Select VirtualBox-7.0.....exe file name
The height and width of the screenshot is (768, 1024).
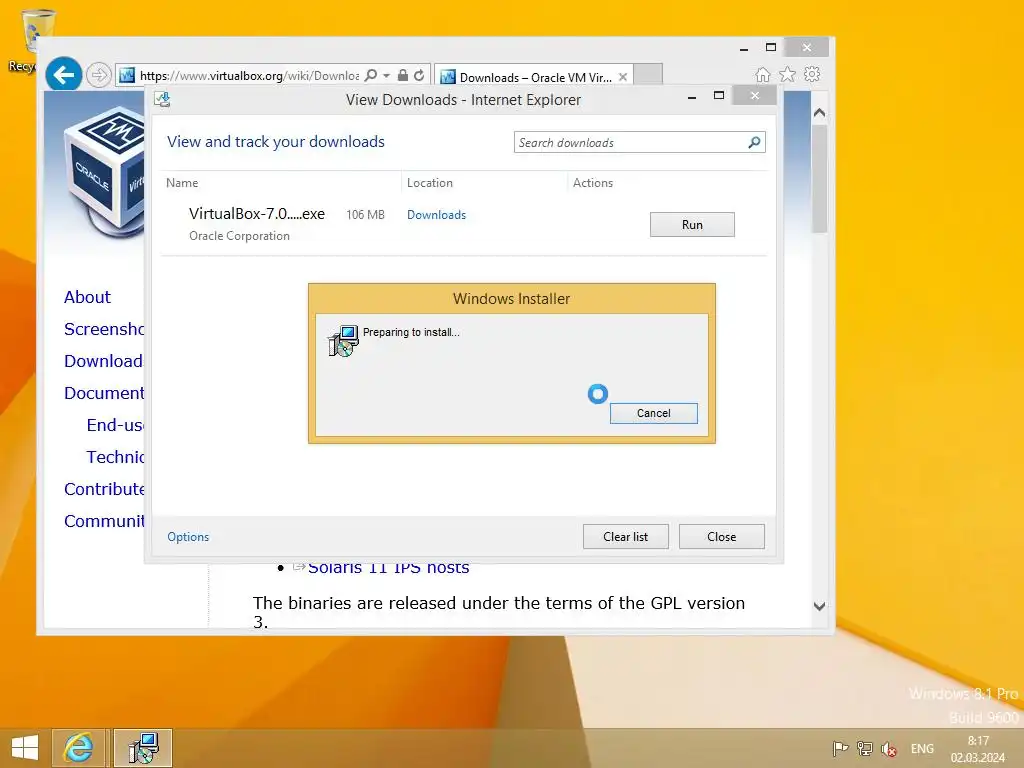(x=257, y=214)
